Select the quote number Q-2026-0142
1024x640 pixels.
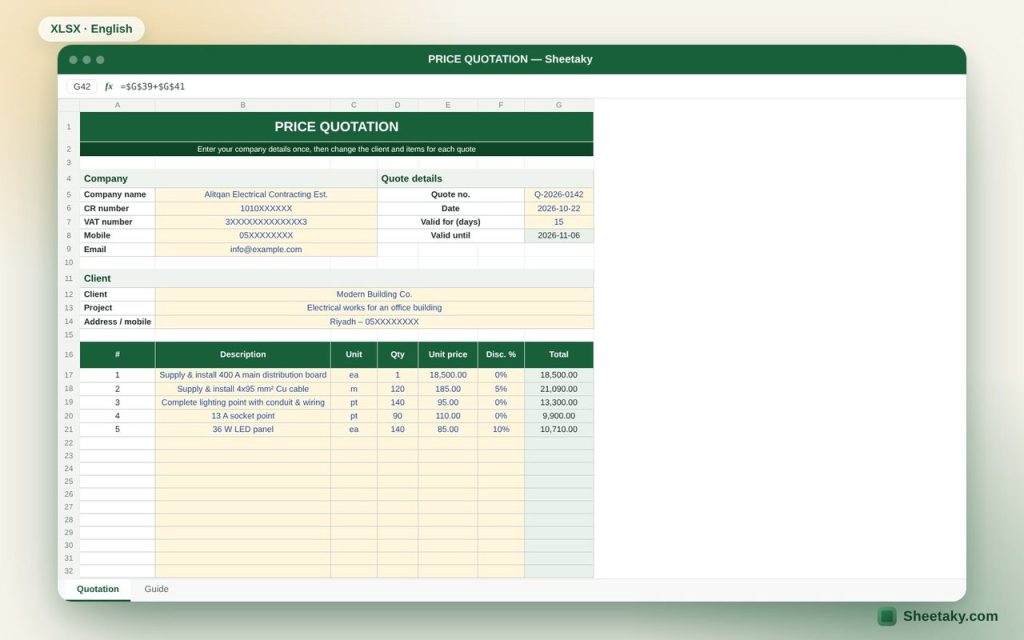[558, 194]
